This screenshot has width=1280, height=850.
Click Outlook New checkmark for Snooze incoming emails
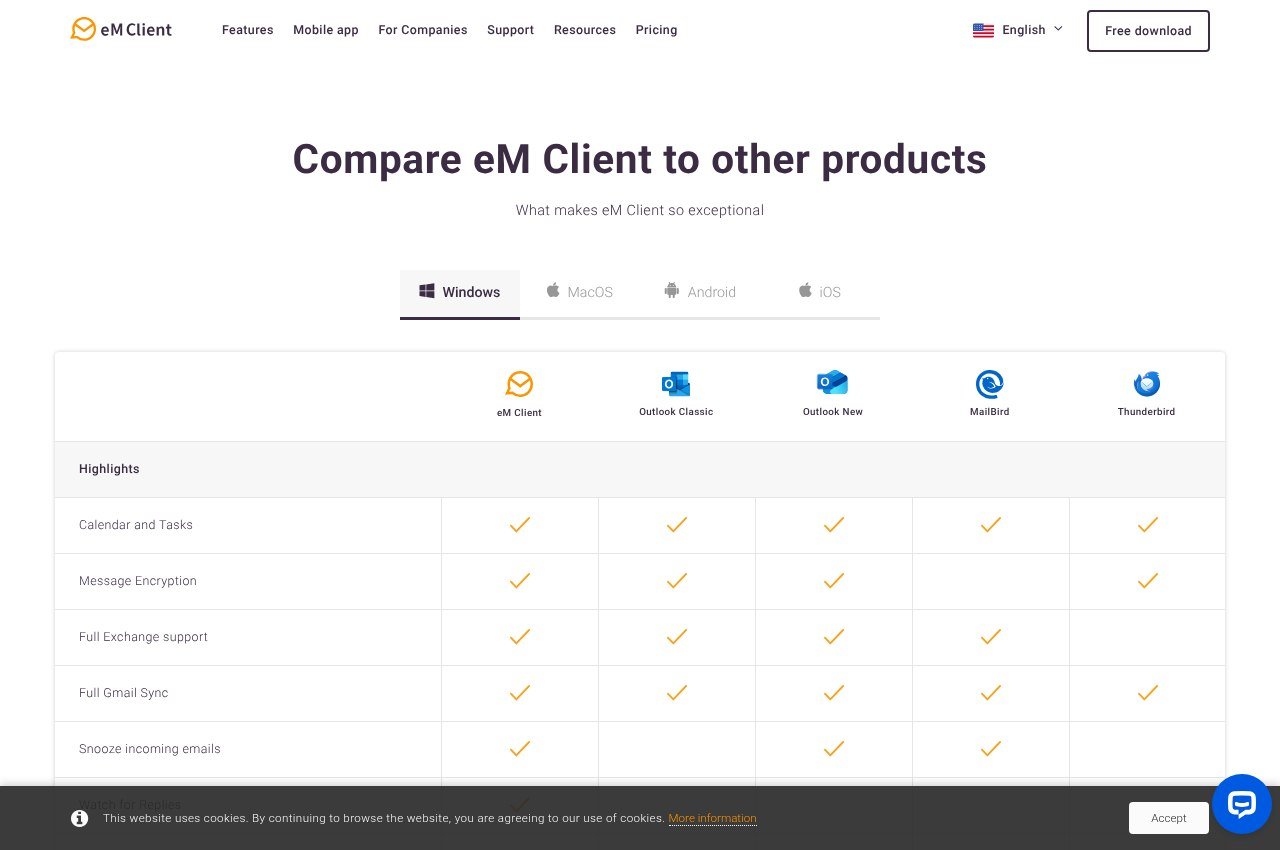click(833, 748)
